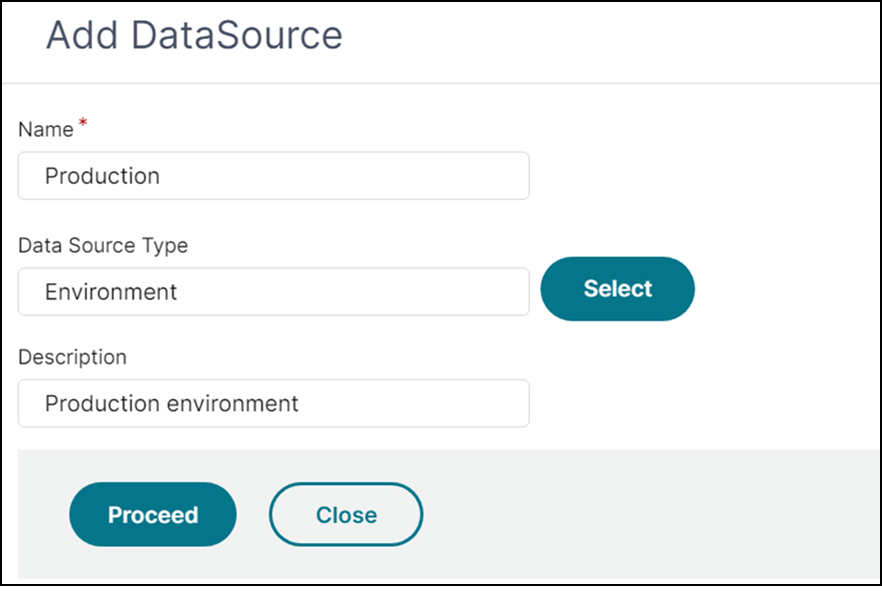Click the Description label
Image resolution: width=882 pixels, height=593 pixels.
coord(73,357)
